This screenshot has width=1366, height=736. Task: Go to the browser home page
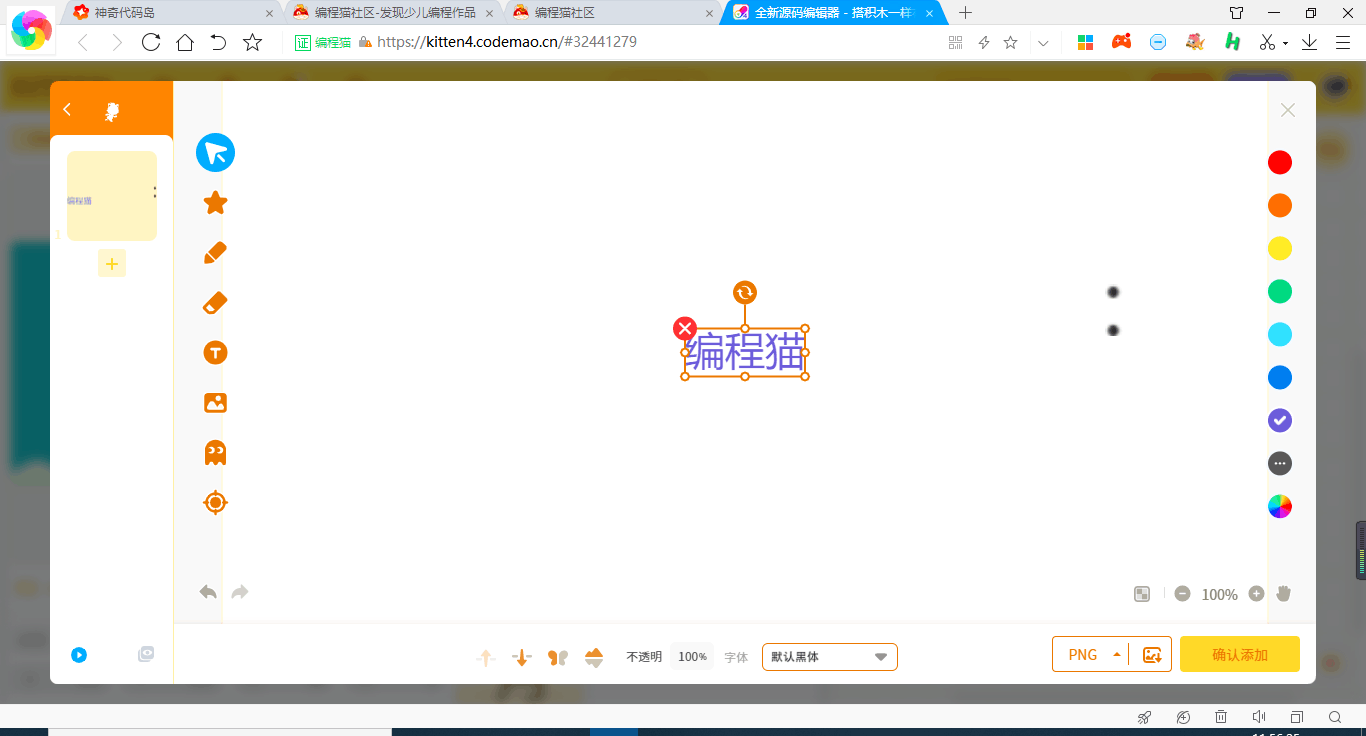pyautogui.click(x=185, y=42)
